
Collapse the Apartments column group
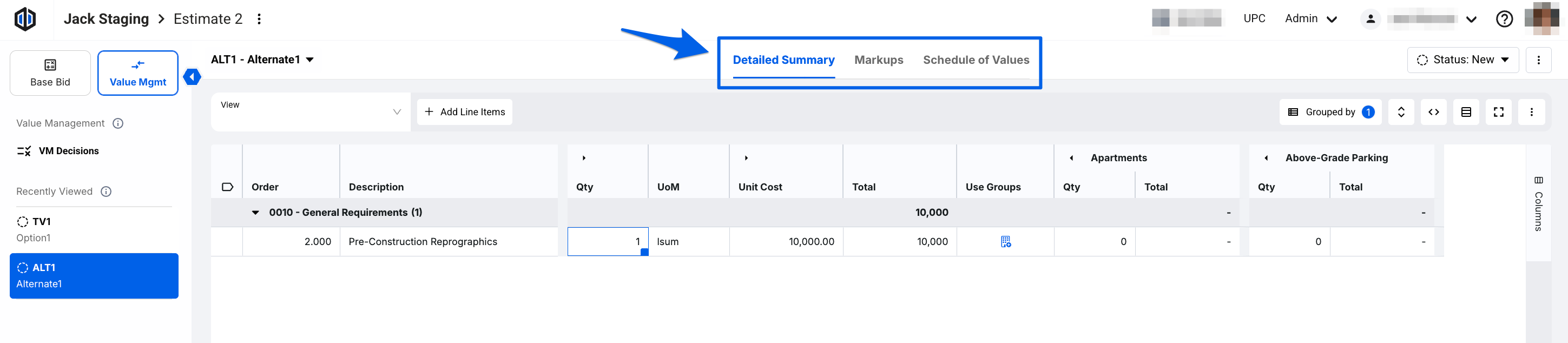point(1071,158)
